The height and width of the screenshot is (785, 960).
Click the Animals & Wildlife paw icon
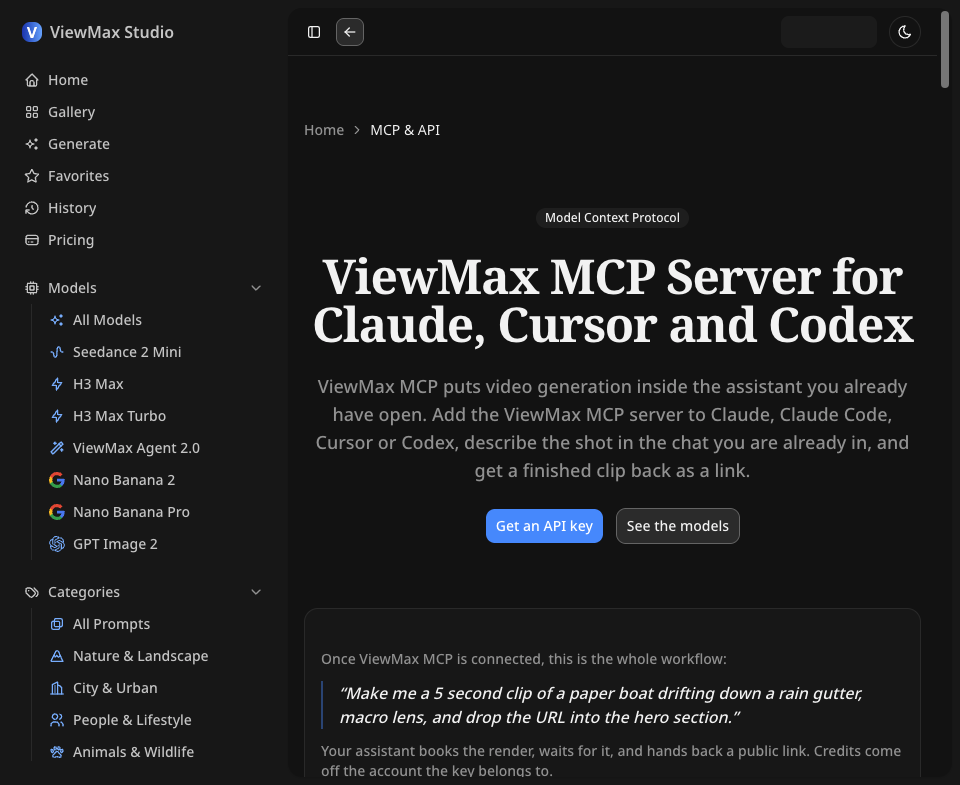click(57, 752)
